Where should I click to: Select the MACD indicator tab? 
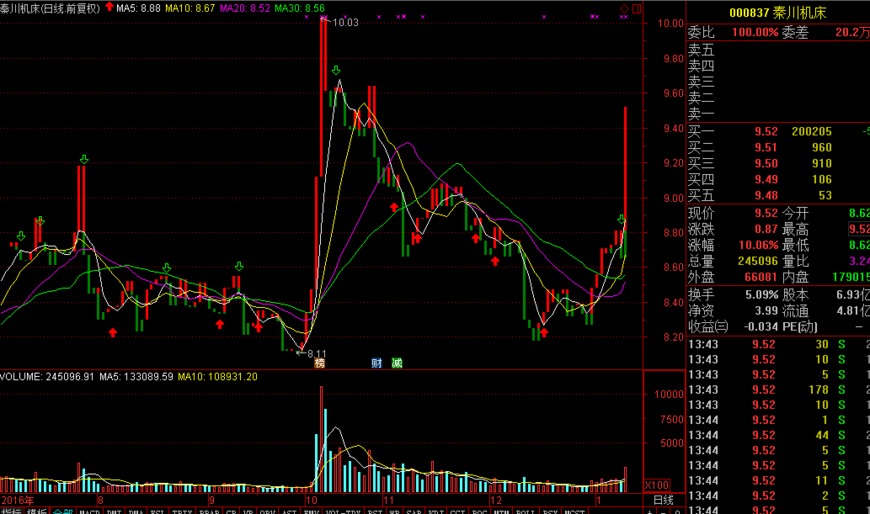point(89,511)
